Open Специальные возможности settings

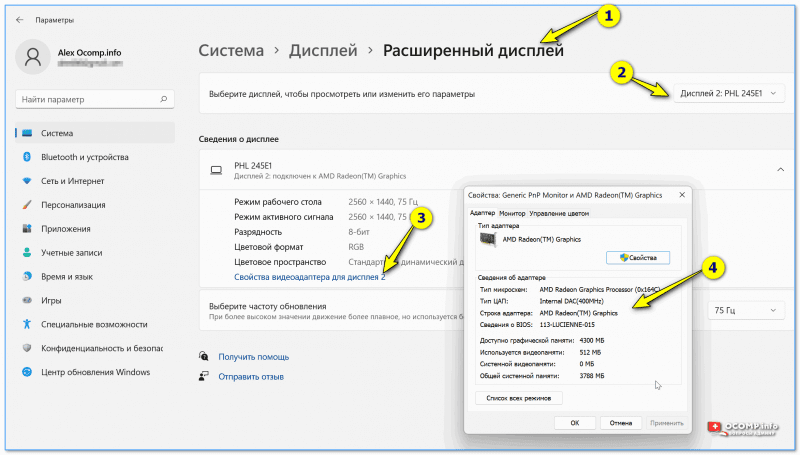click(94, 324)
